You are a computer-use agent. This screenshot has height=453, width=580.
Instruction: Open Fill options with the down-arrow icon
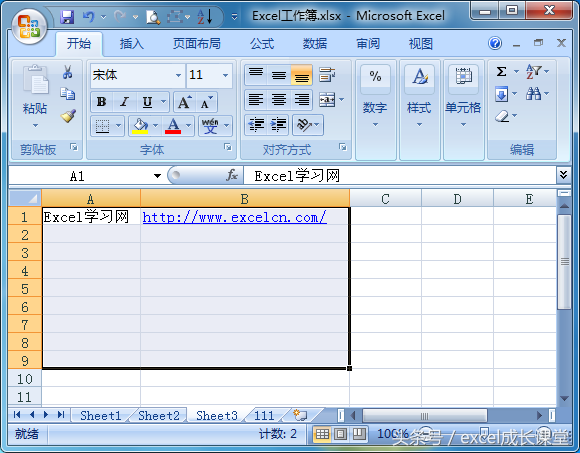(x=501, y=94)
